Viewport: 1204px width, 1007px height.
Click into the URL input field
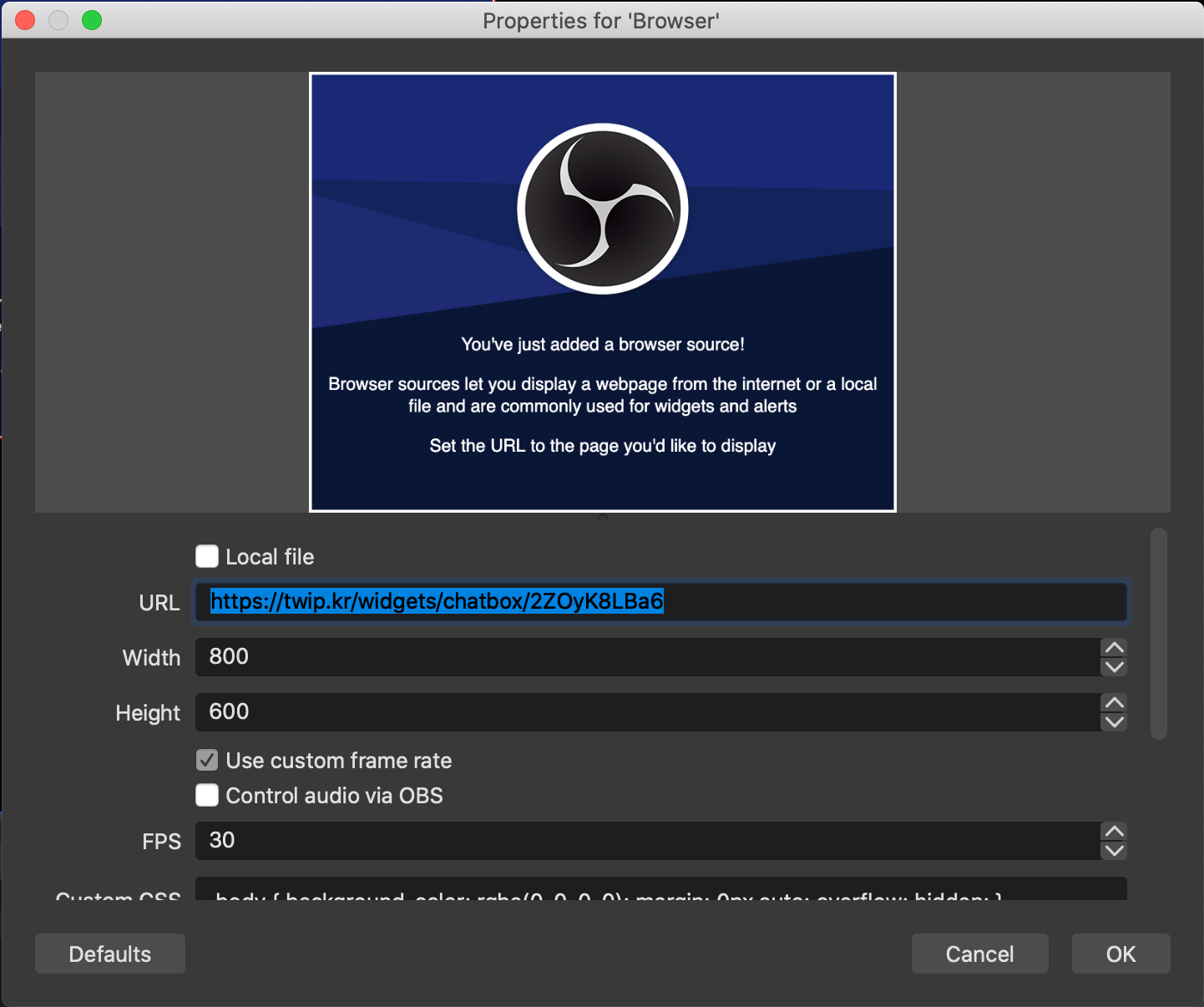click(x=660, y=602)
